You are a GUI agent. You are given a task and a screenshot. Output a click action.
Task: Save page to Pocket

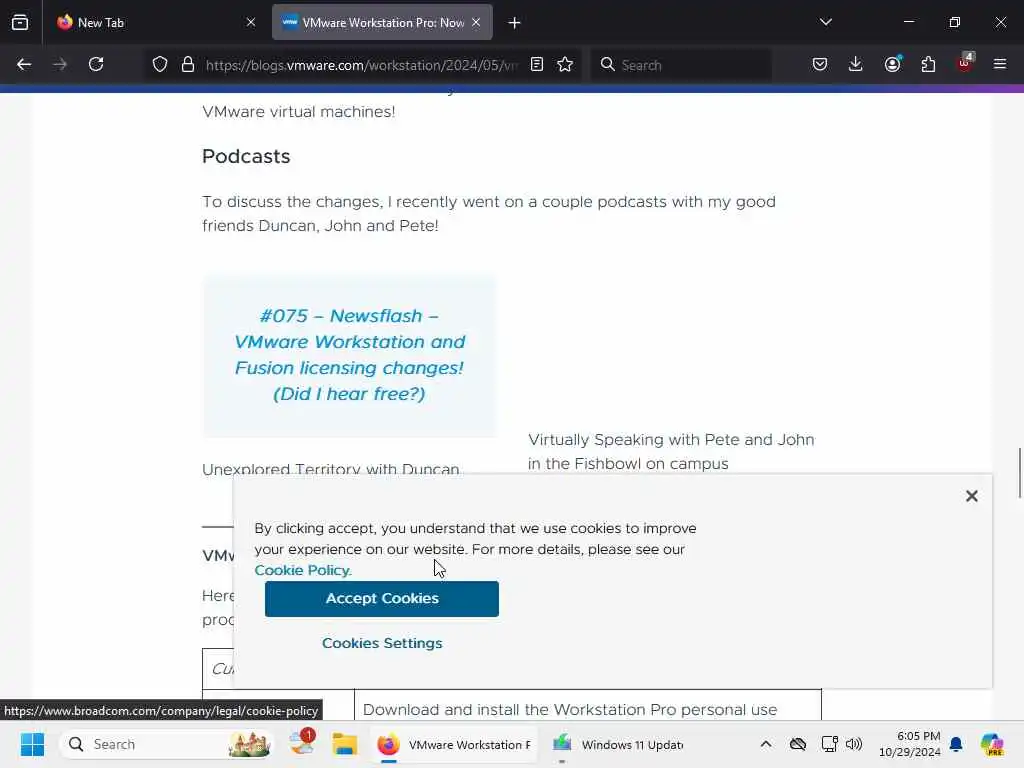[x=820, y=64]
